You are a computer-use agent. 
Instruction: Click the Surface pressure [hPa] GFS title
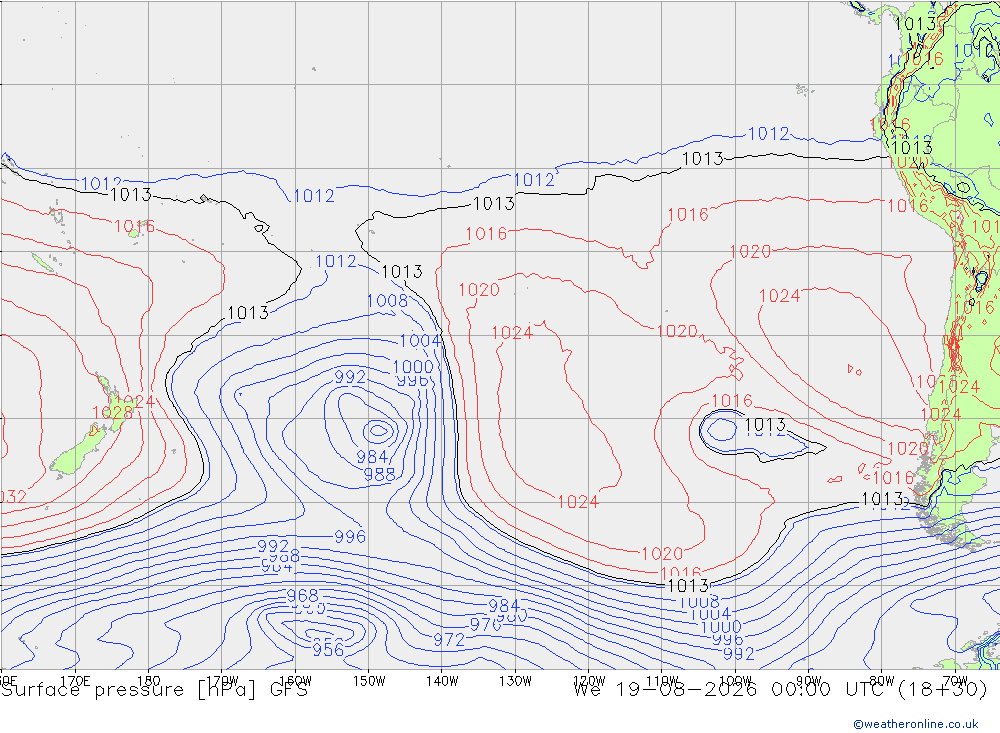pyautogui.click(x=154, y=690)
